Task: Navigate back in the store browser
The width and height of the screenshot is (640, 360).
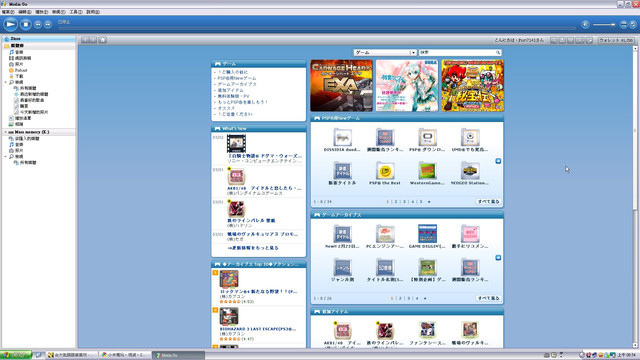Action: [85, 40]
